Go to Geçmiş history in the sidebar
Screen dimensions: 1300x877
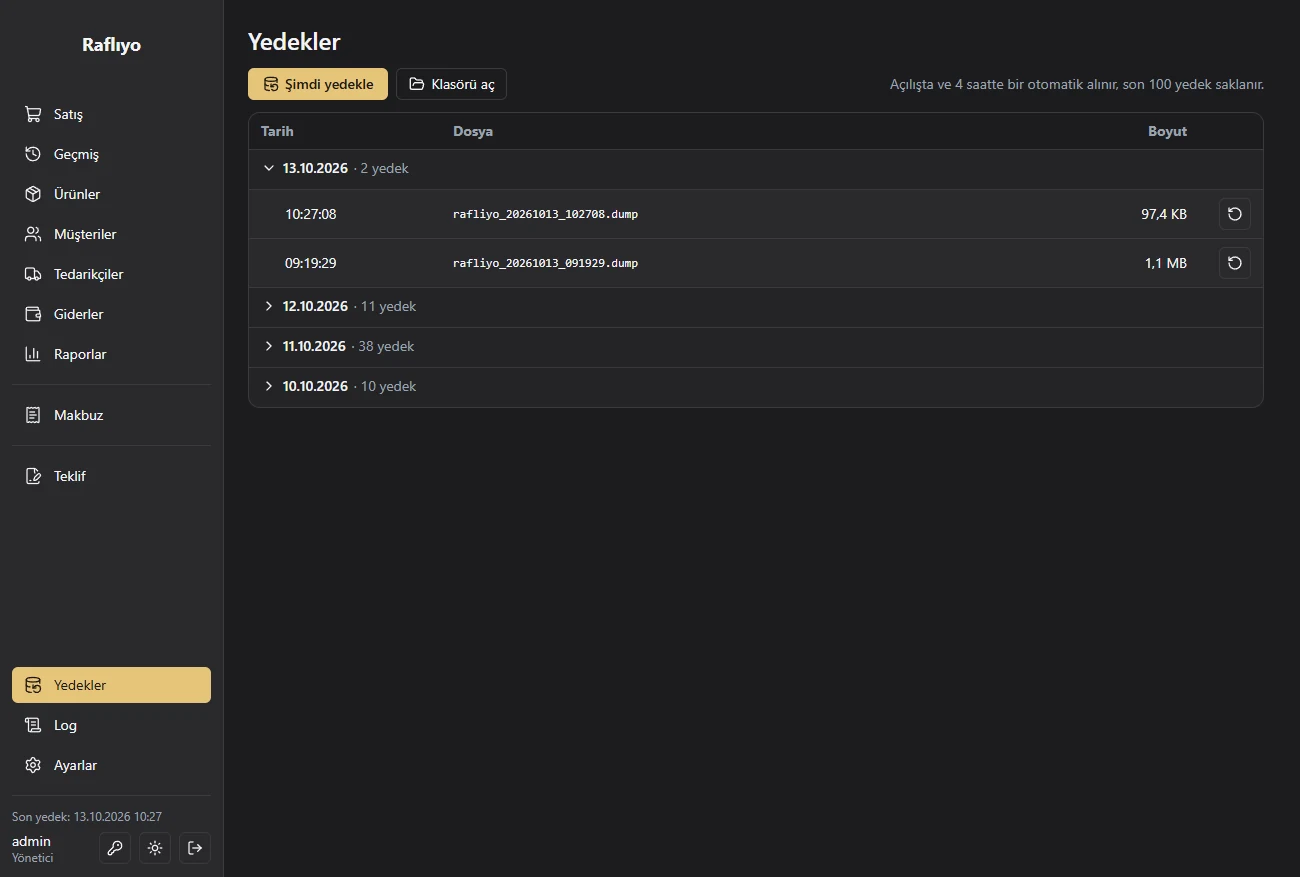click(111, 154)
